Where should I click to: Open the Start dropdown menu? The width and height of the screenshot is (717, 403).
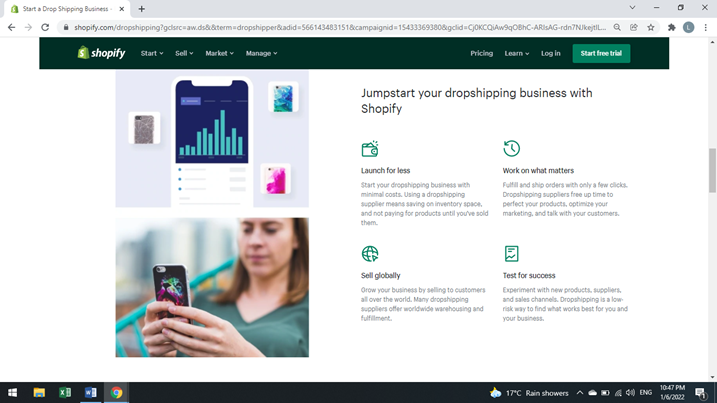[x=152, y=54]
